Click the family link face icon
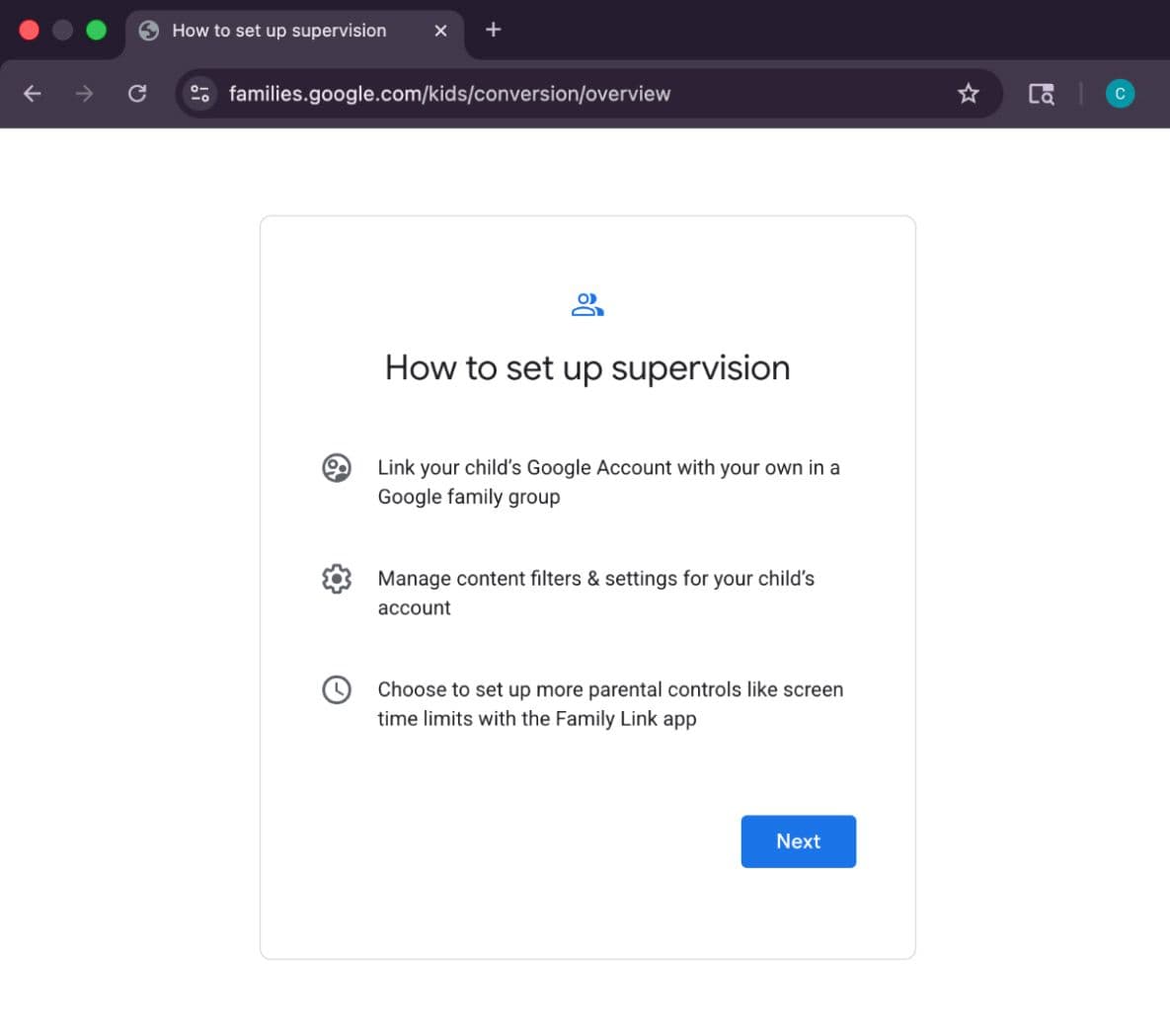Image resolution: width=1170 pixels, height=1036 pixels. (x=337, y=468)
